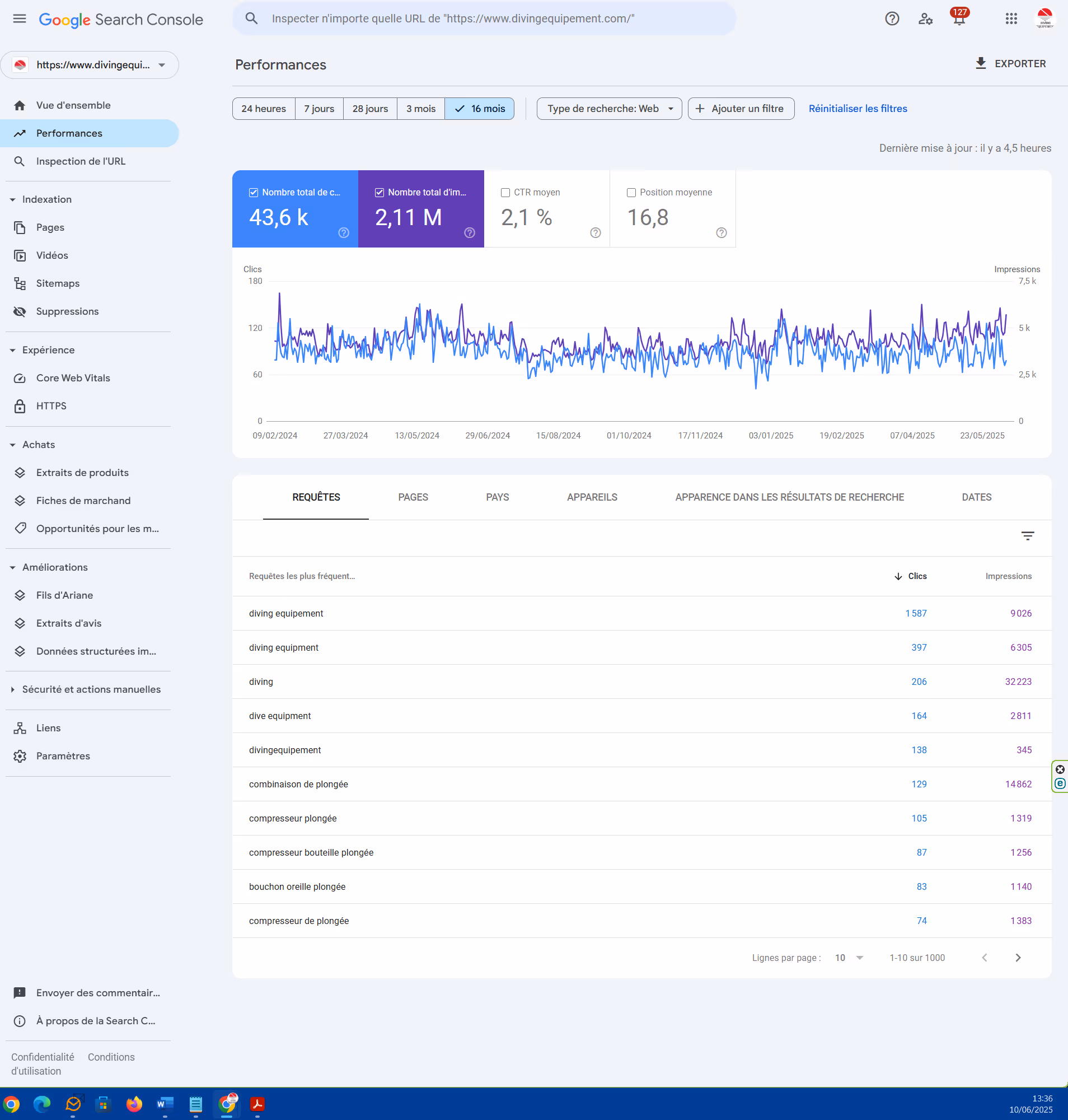Open Paramètres in sidebar
Screen dimensions: 1068x1120
tap(90, 755)
